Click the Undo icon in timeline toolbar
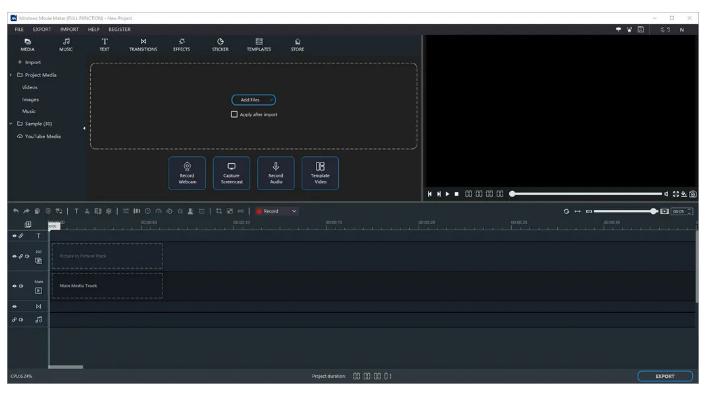This screenshot has height=397, width=707. (16, 211)
